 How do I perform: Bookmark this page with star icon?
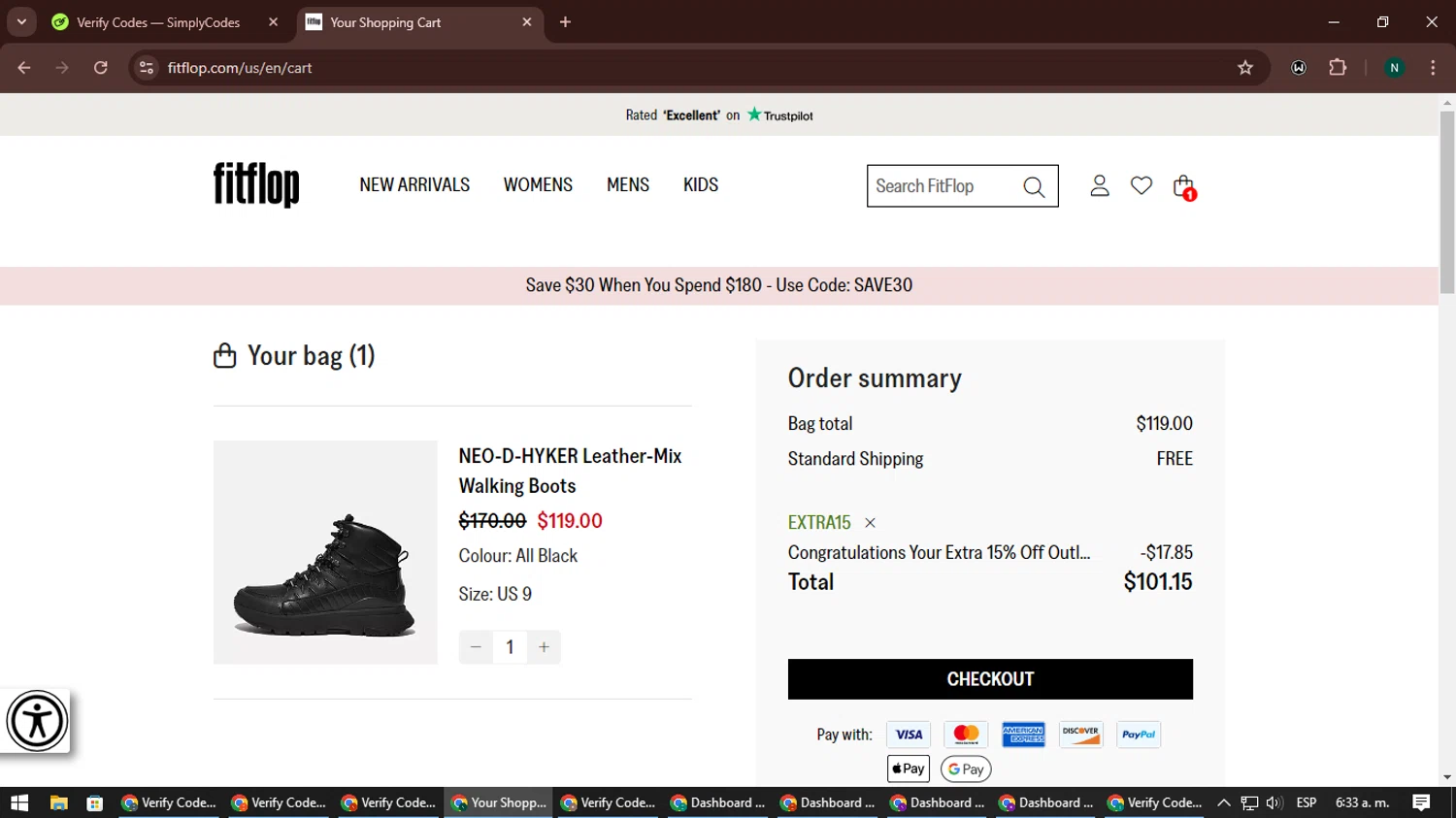click(1245, 68)
